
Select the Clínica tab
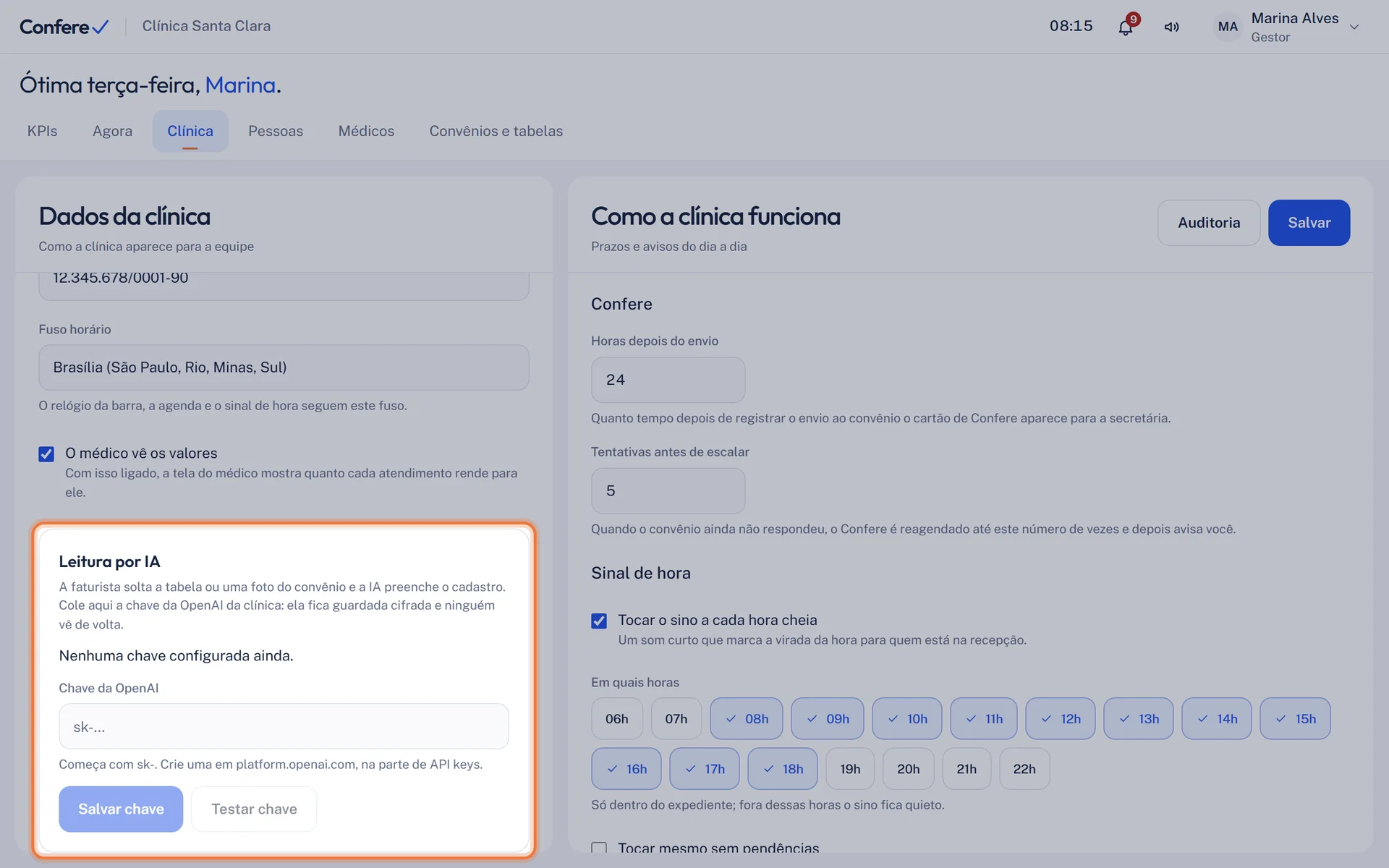pos(190,131)
